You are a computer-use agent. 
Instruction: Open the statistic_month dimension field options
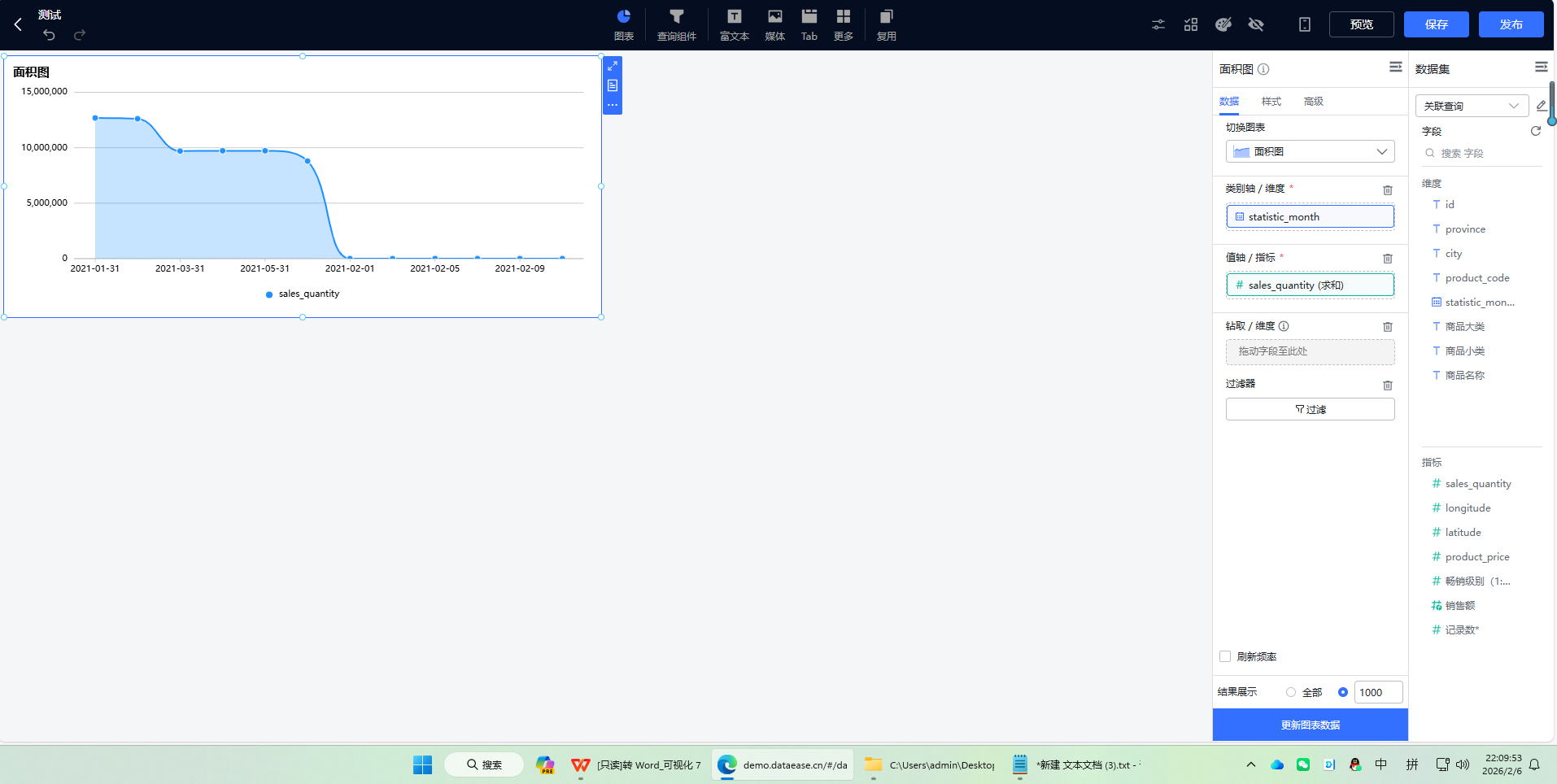pyautogui.click(x=1311, y=217)
